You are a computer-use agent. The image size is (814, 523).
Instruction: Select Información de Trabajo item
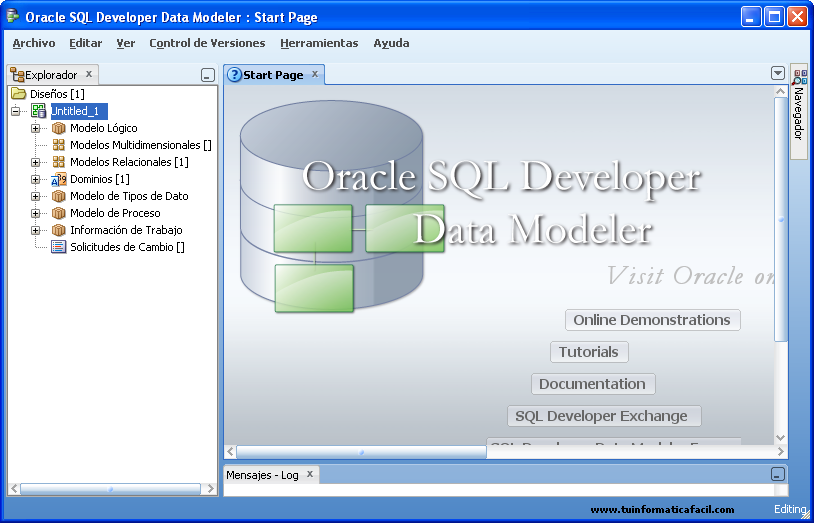126,230
